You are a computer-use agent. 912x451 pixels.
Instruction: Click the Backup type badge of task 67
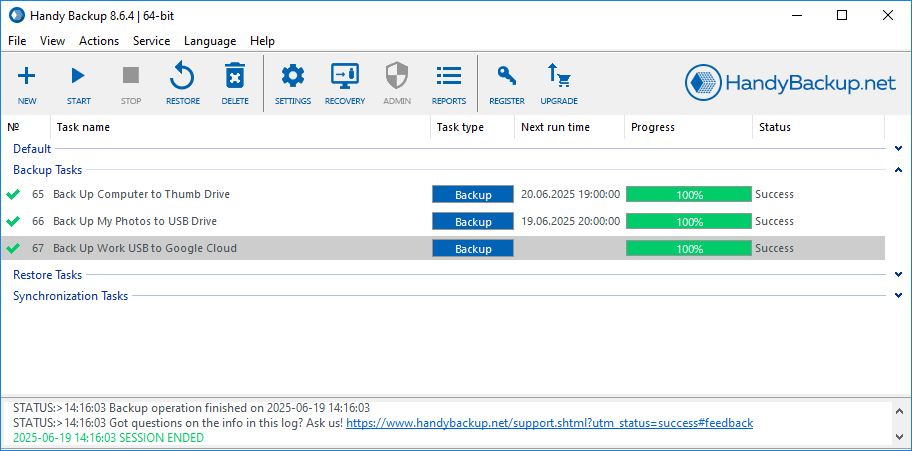point(473,248)
